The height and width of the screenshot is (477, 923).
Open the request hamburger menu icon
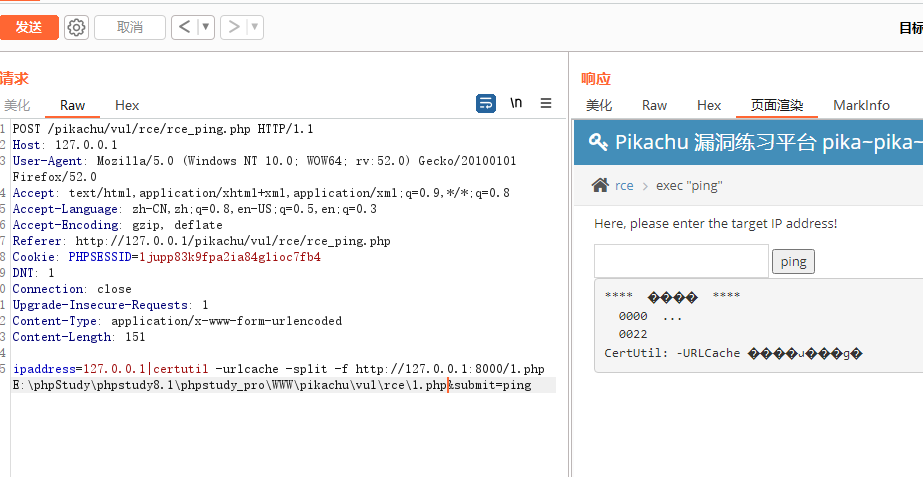pos(546,103)
